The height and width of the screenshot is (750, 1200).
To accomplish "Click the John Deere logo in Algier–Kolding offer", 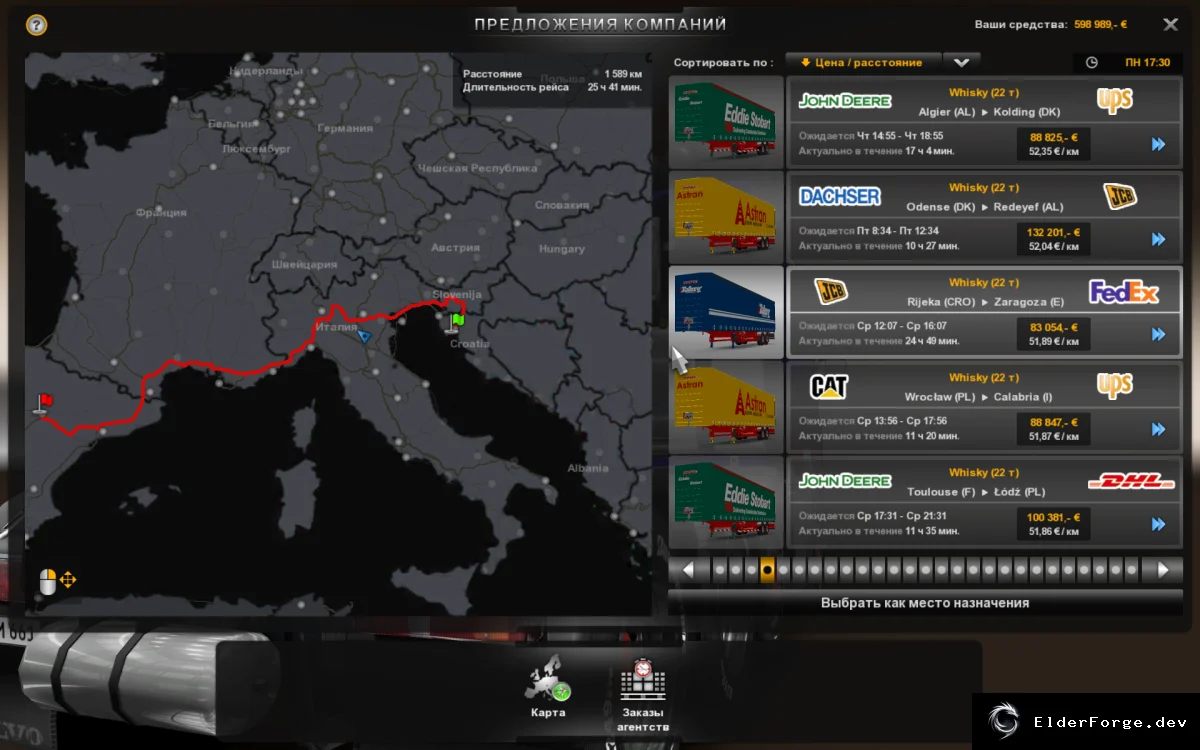I will (x=845, y=101).
